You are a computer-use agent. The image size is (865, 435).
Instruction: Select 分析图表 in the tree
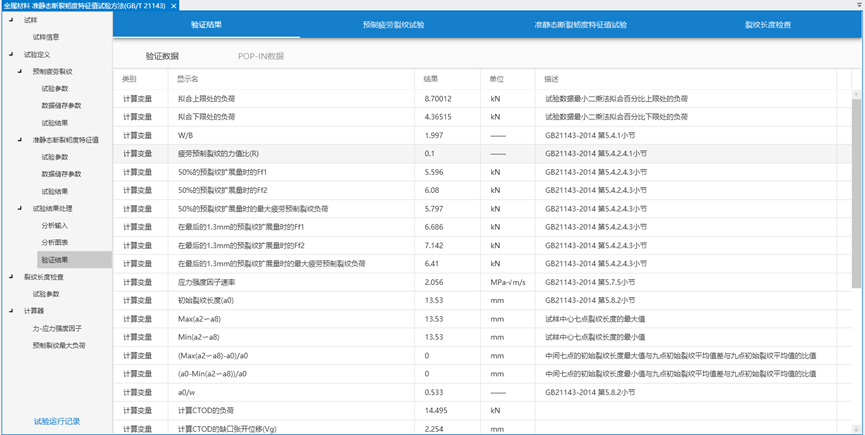pos(55,242)
